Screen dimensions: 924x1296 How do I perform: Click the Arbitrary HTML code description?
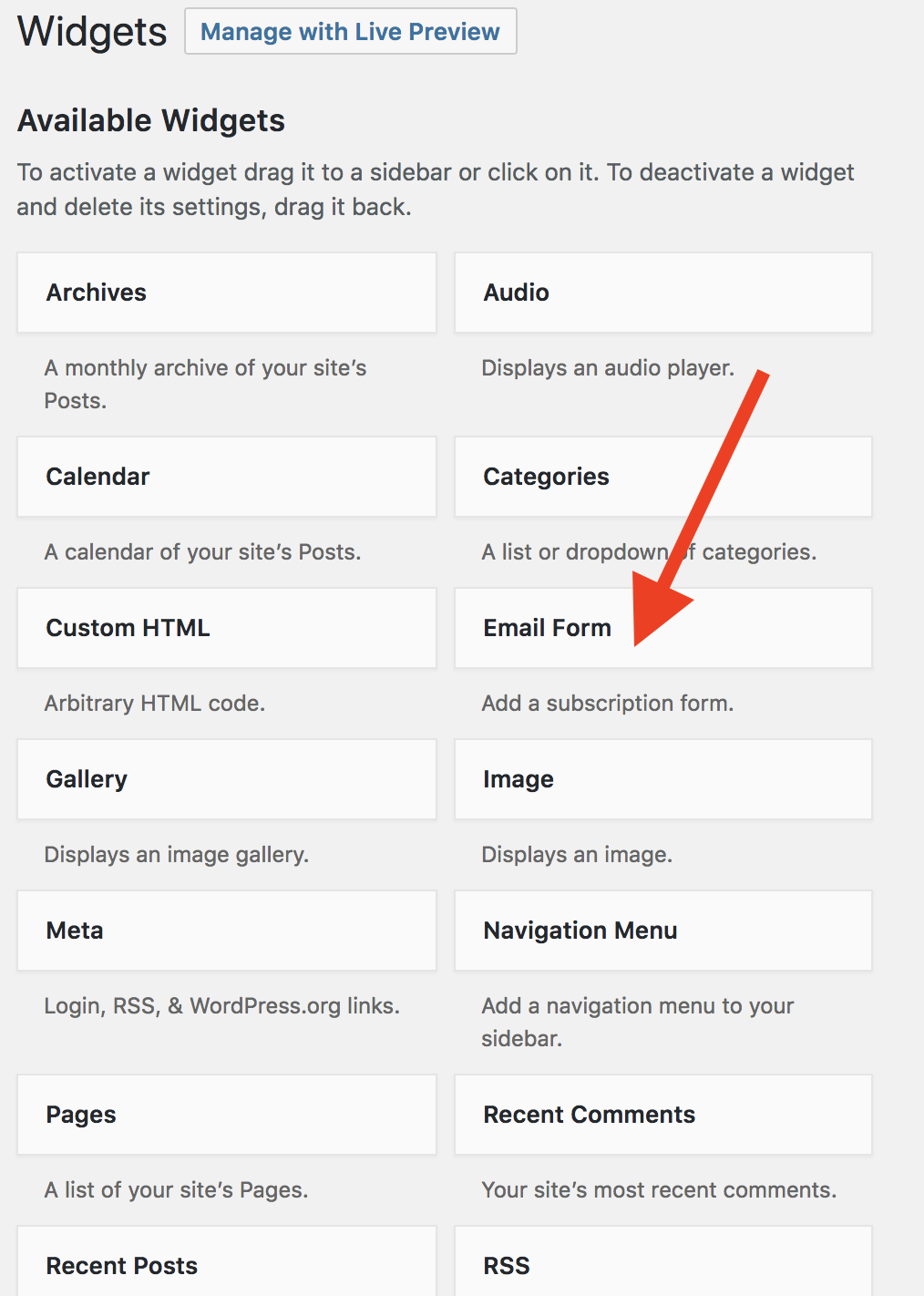[x=155, y=703]
